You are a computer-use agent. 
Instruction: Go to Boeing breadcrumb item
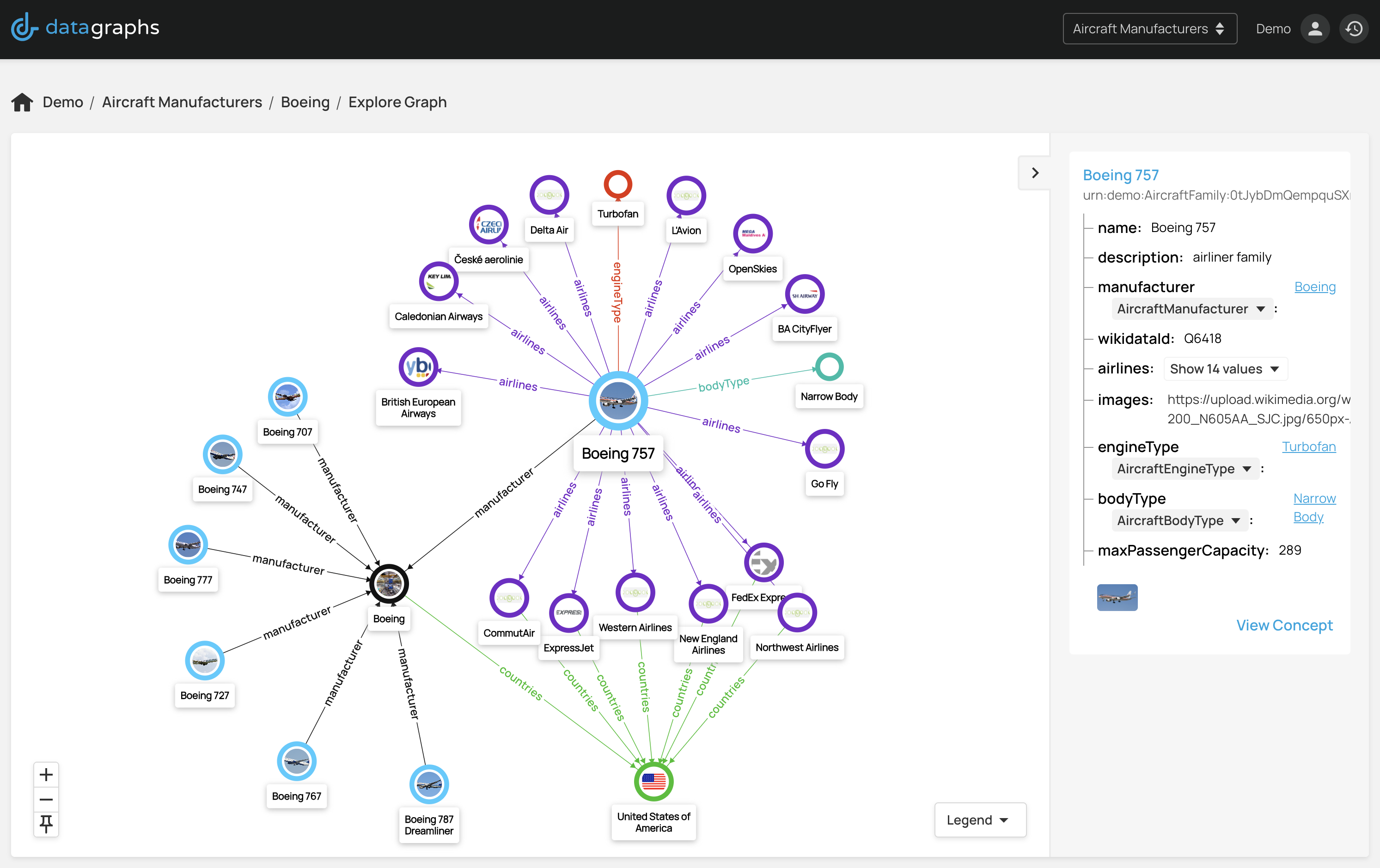[305, 102]
